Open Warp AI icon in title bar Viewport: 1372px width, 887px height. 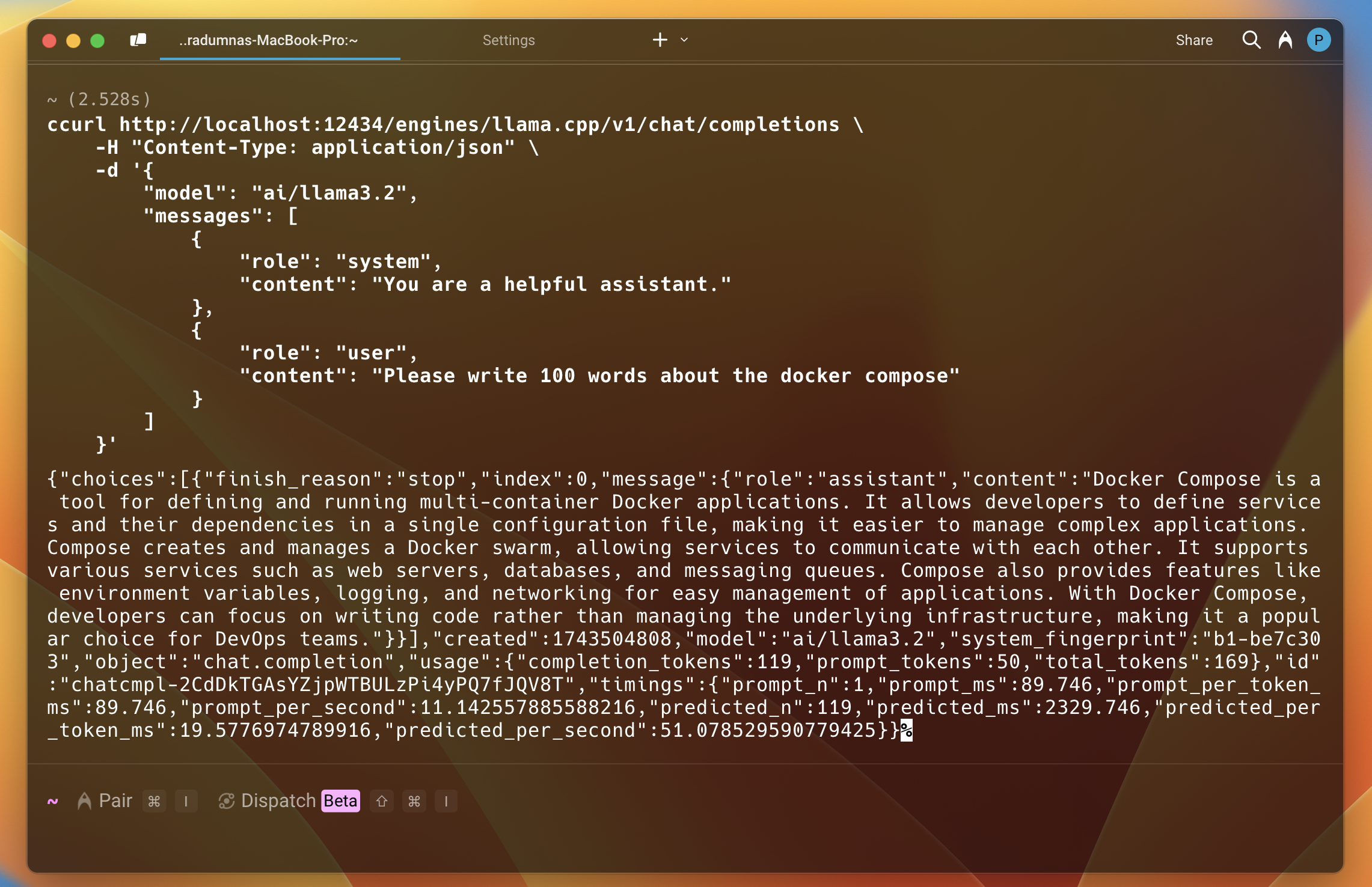[1285, 40]
